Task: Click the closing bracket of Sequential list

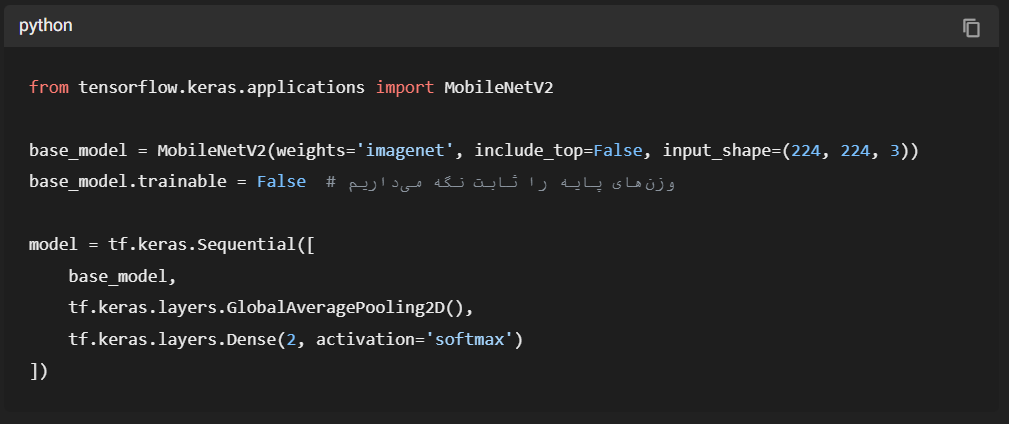Action: pyautogui.click(x=34, y=371)
